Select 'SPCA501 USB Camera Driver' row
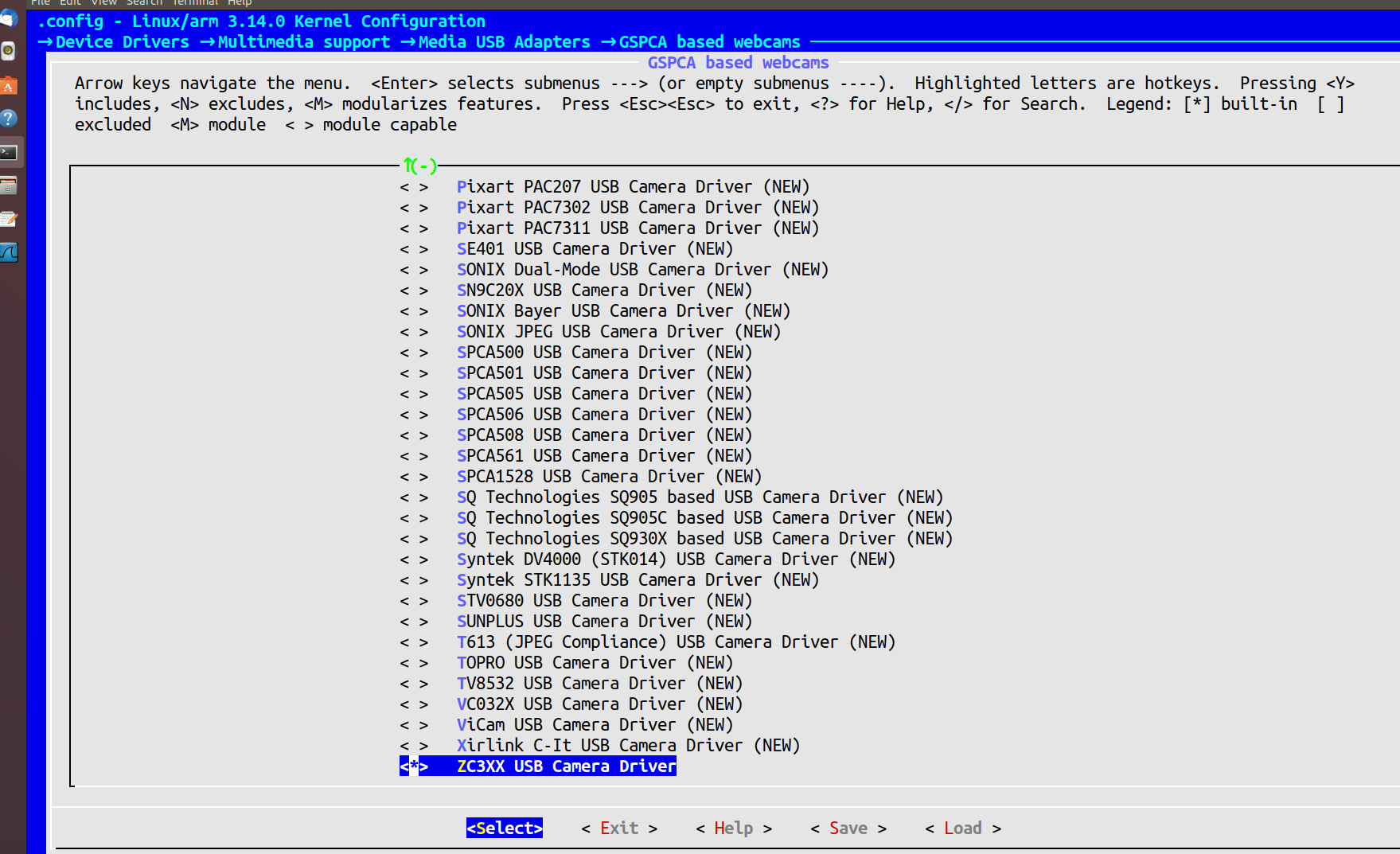 tap(576, 373)
